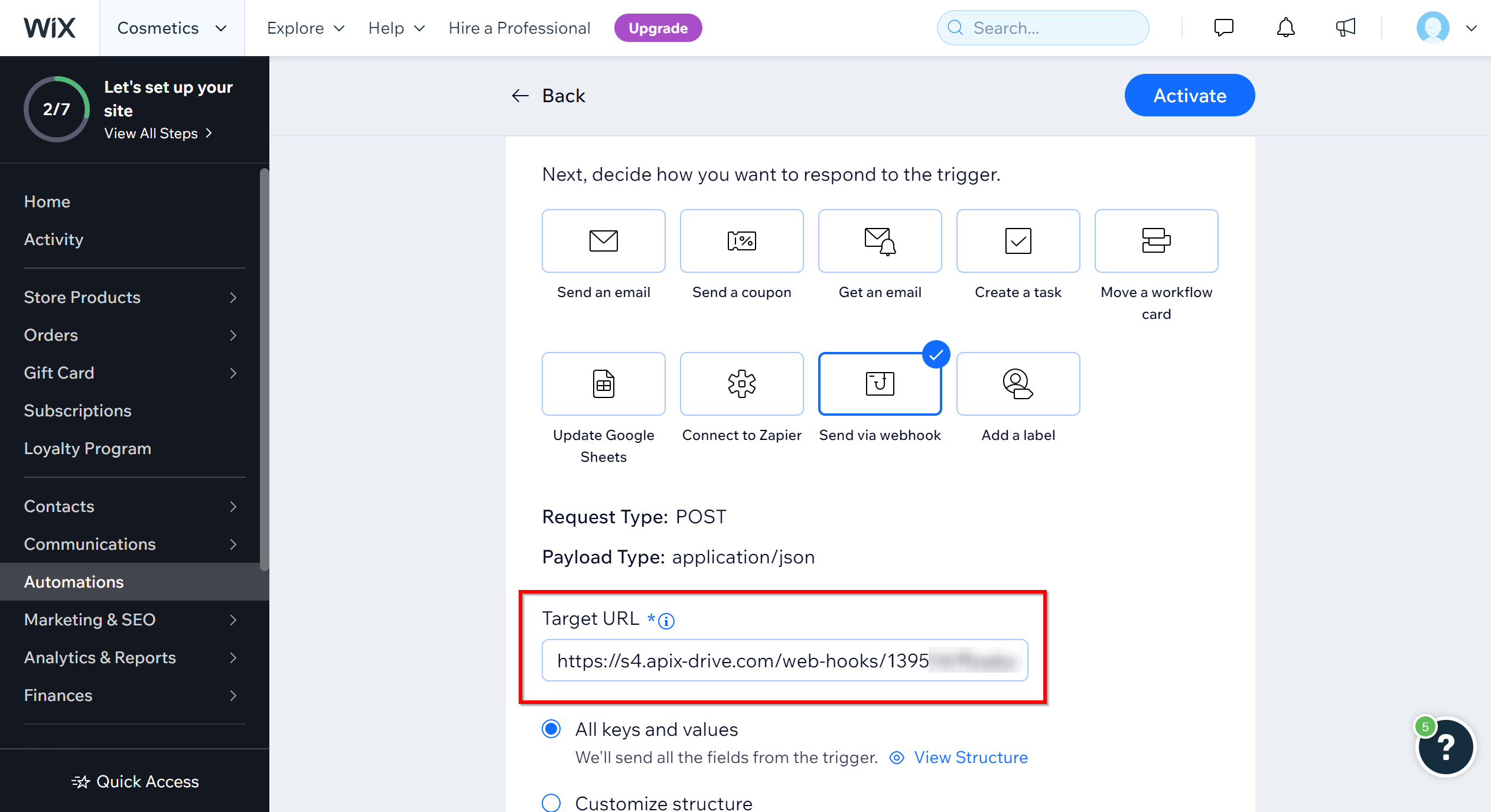Select the Move a workflow card action

[1156, 241]
